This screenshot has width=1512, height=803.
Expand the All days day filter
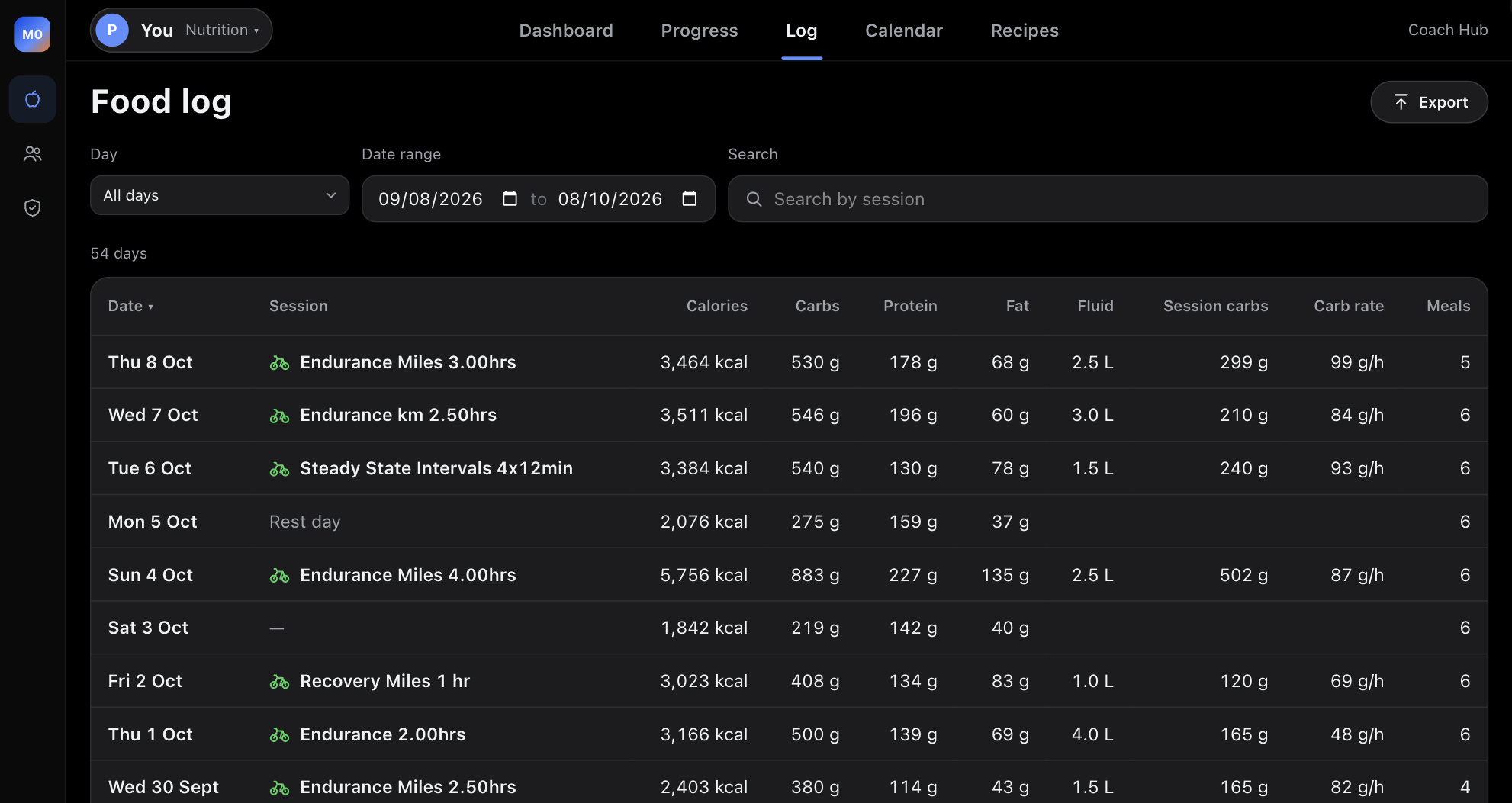click(220, 195)
